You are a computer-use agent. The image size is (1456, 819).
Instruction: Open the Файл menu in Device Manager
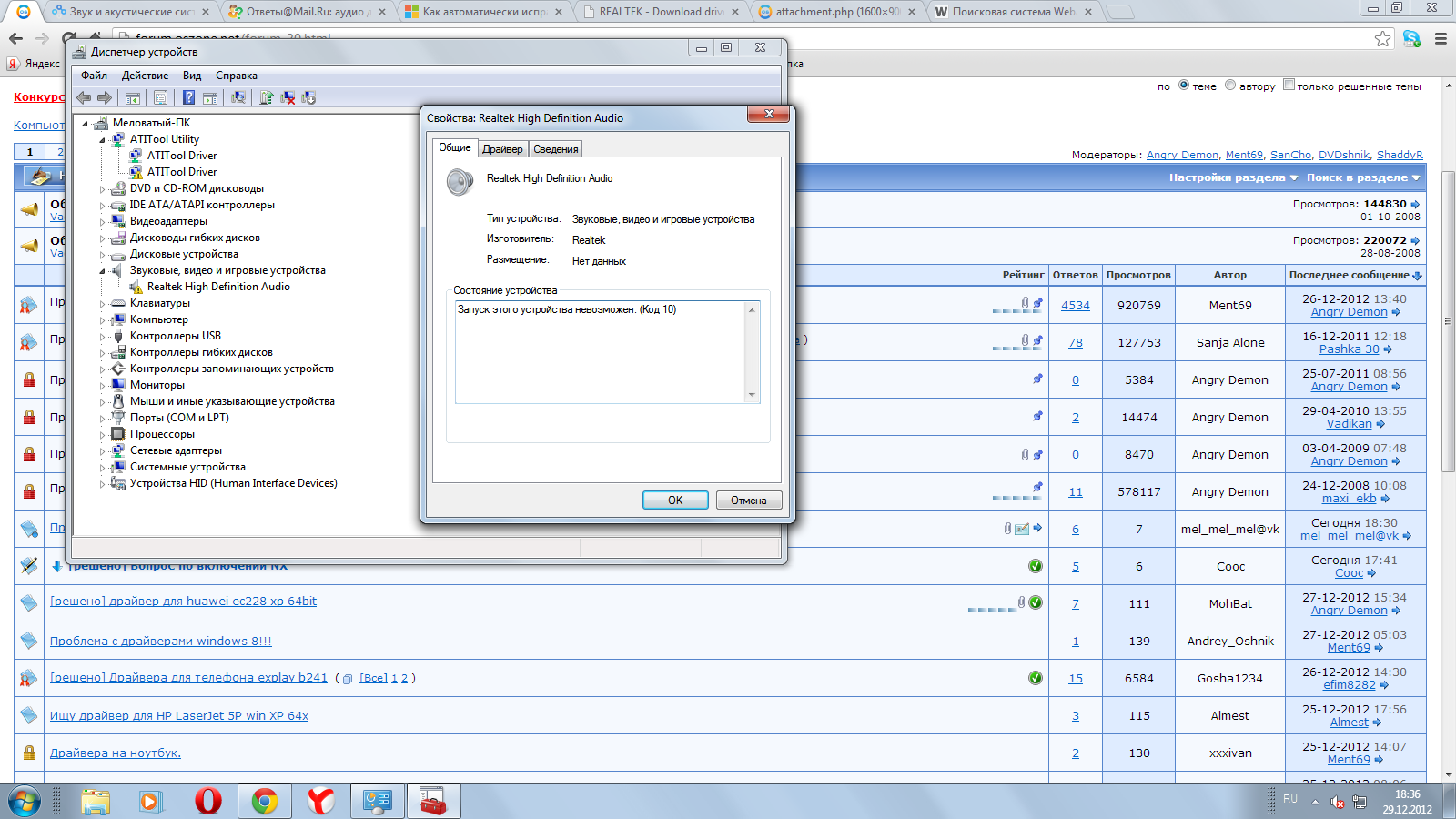94,76
